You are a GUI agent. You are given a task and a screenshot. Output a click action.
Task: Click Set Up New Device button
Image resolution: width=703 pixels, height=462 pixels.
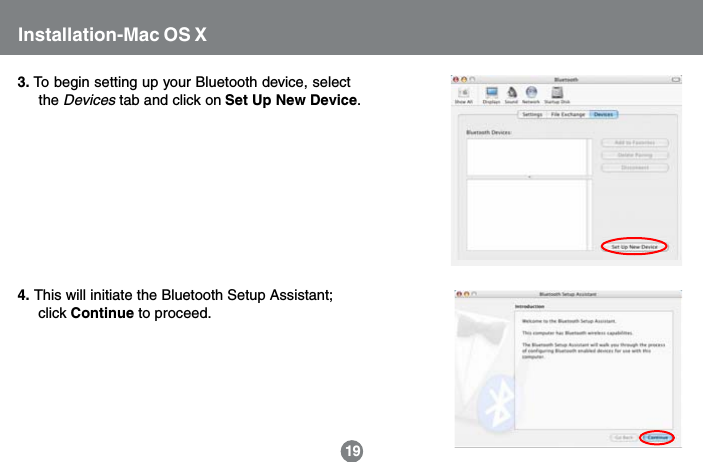(x=634, y=247)
